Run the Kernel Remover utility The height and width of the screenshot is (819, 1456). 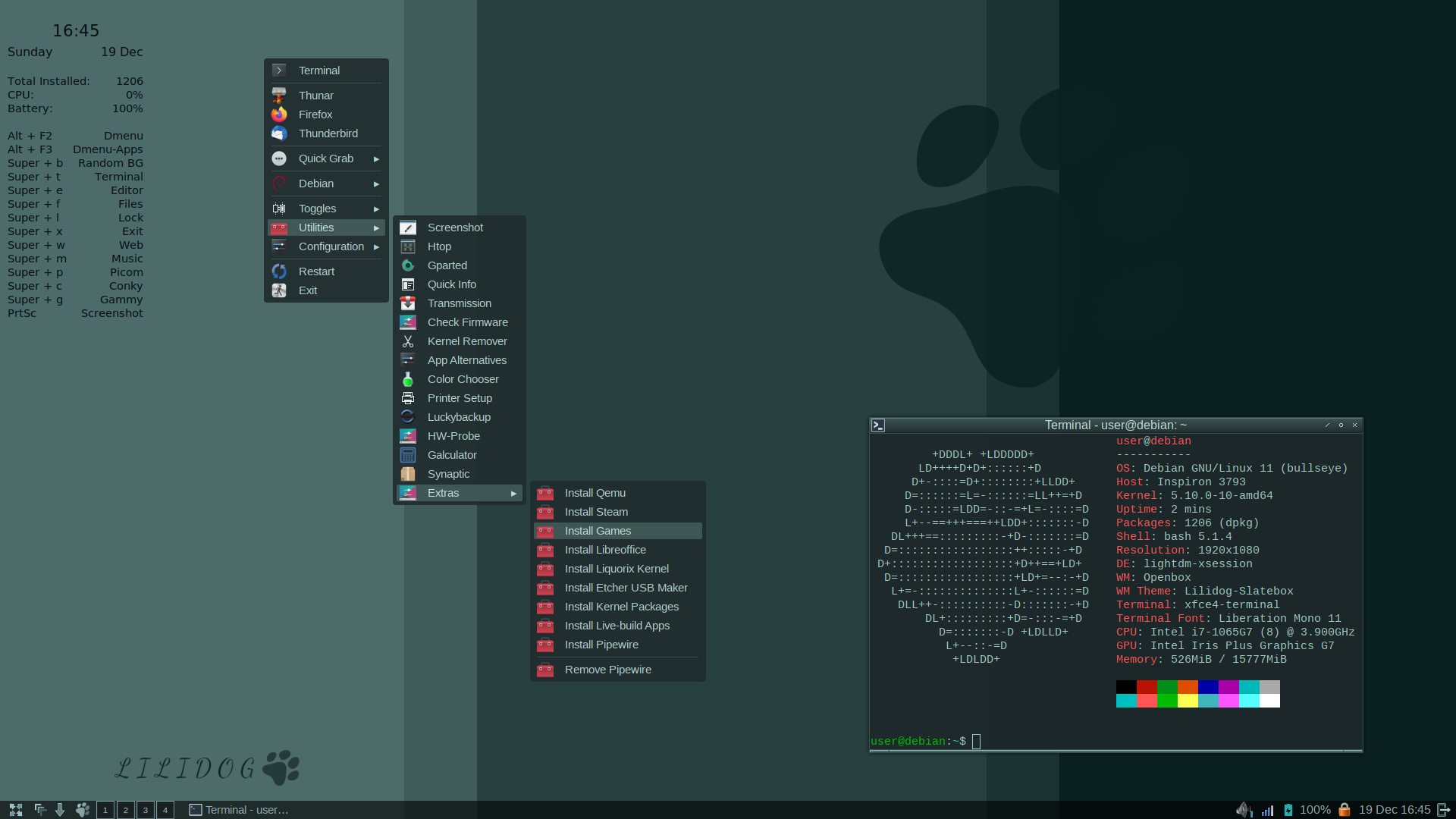pos(467,340)
